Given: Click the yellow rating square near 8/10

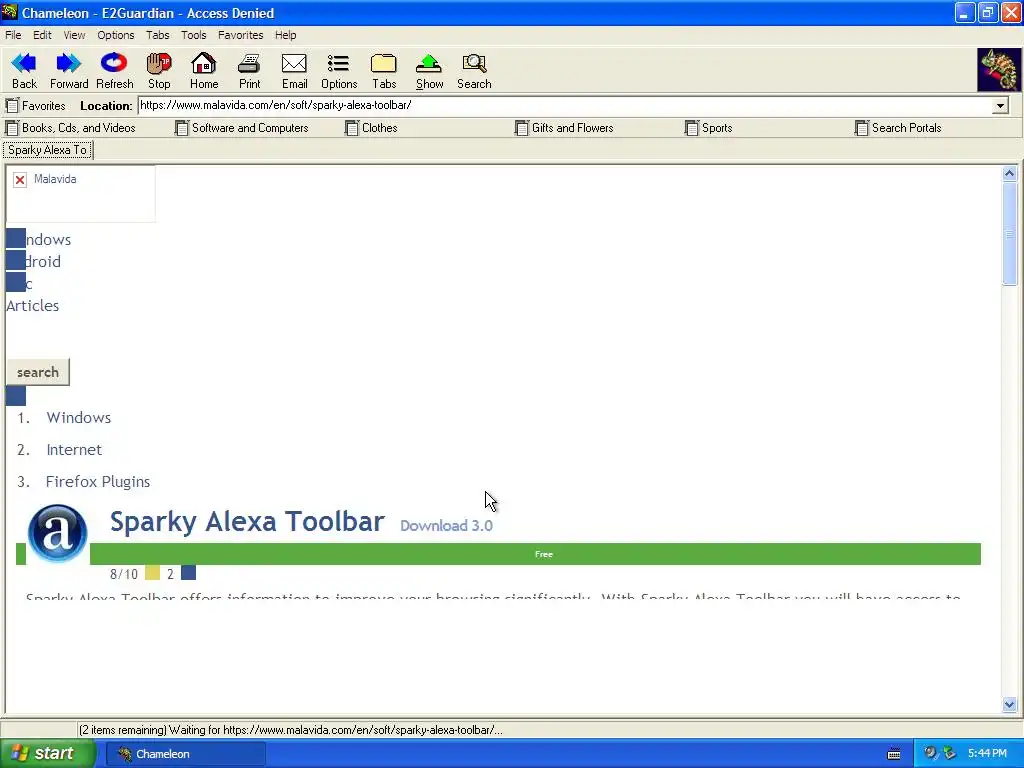Looking at the screenshot, I should [152, 573].
